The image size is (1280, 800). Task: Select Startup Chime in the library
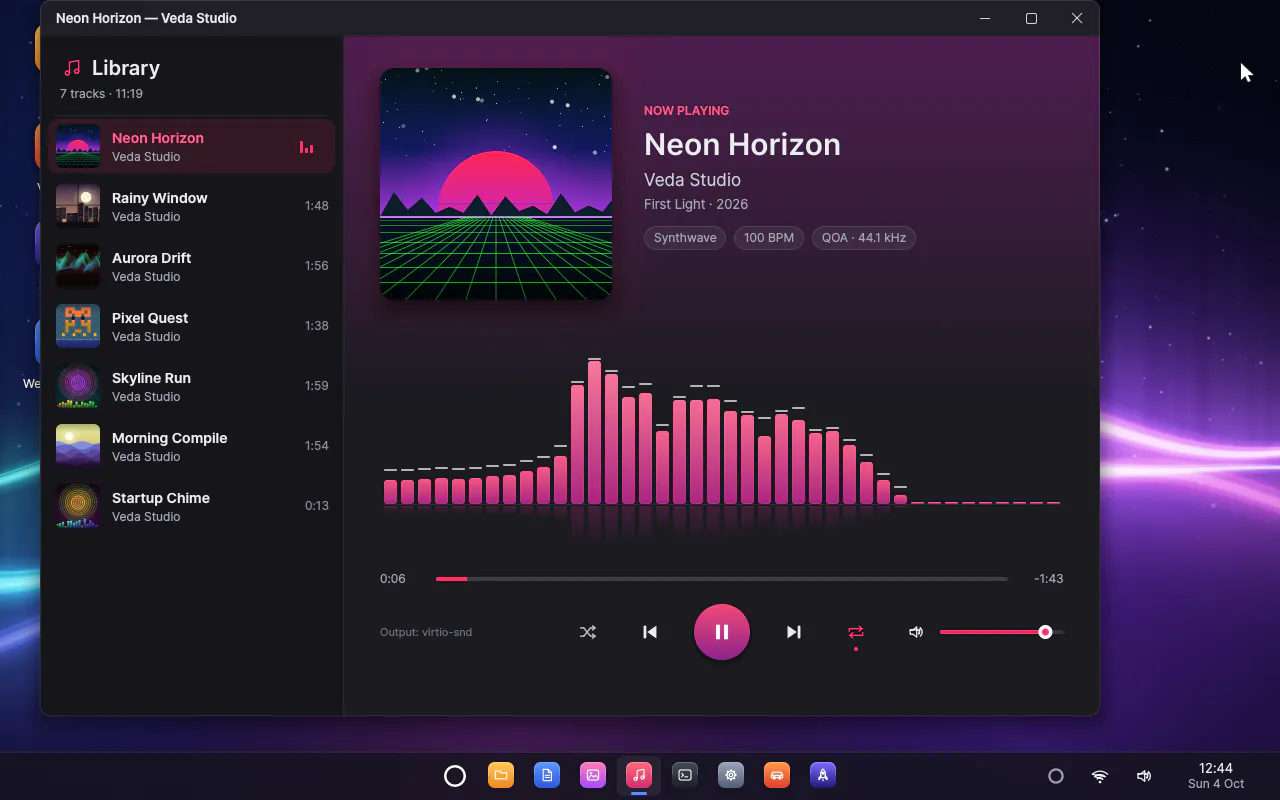click(x=191, y=506)
